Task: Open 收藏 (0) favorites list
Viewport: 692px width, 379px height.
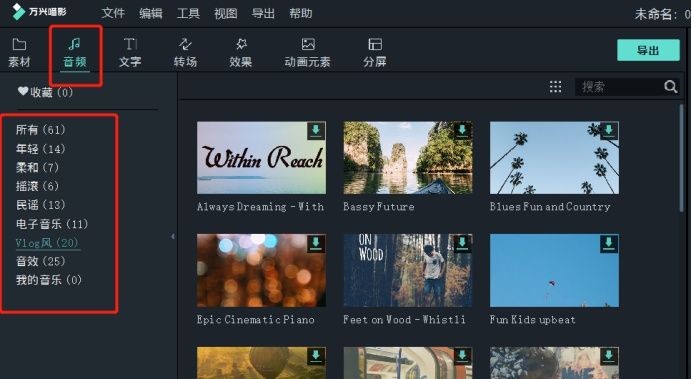Action: tap(45, 92)
